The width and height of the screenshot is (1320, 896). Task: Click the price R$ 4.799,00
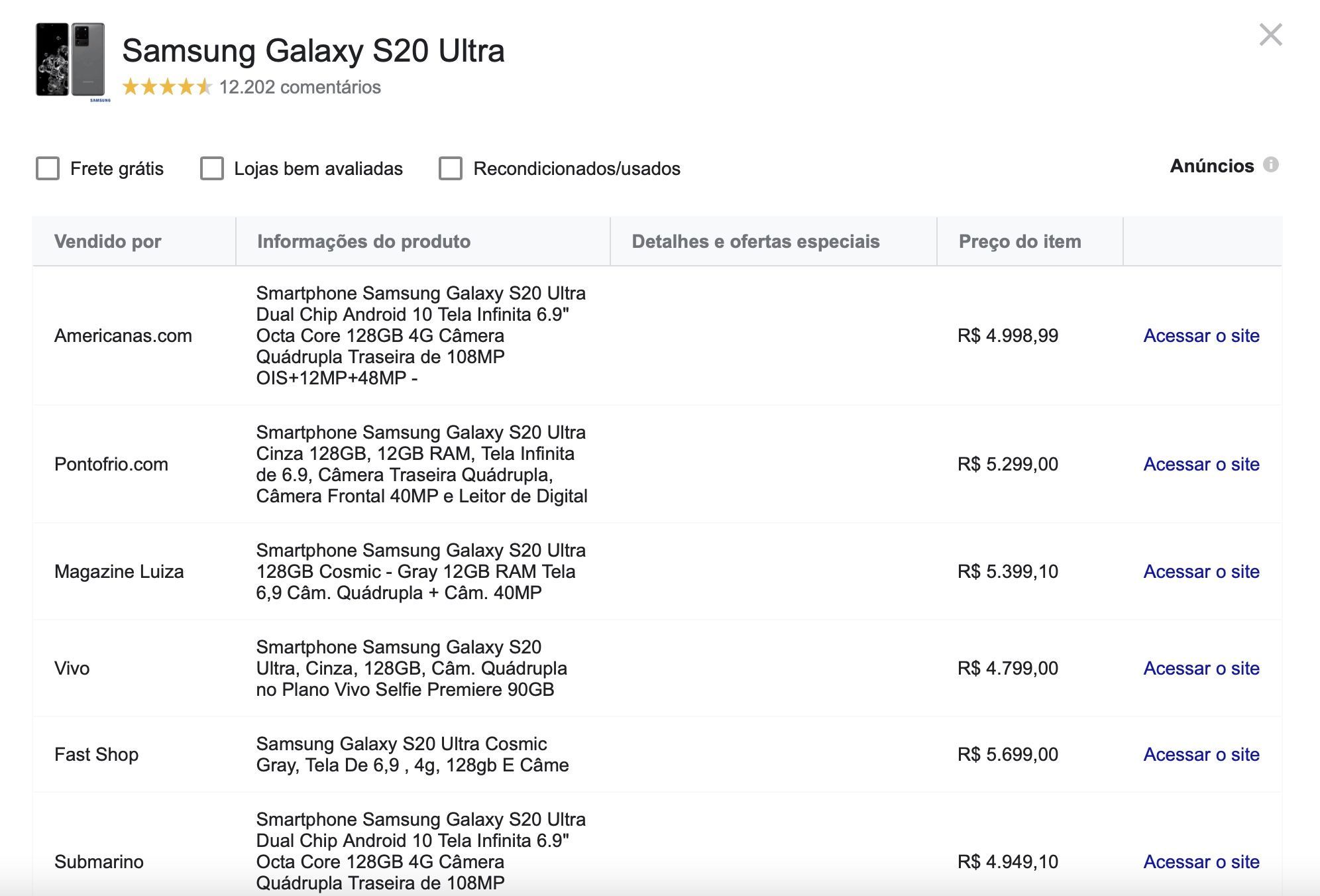[x=1008, y=668]
